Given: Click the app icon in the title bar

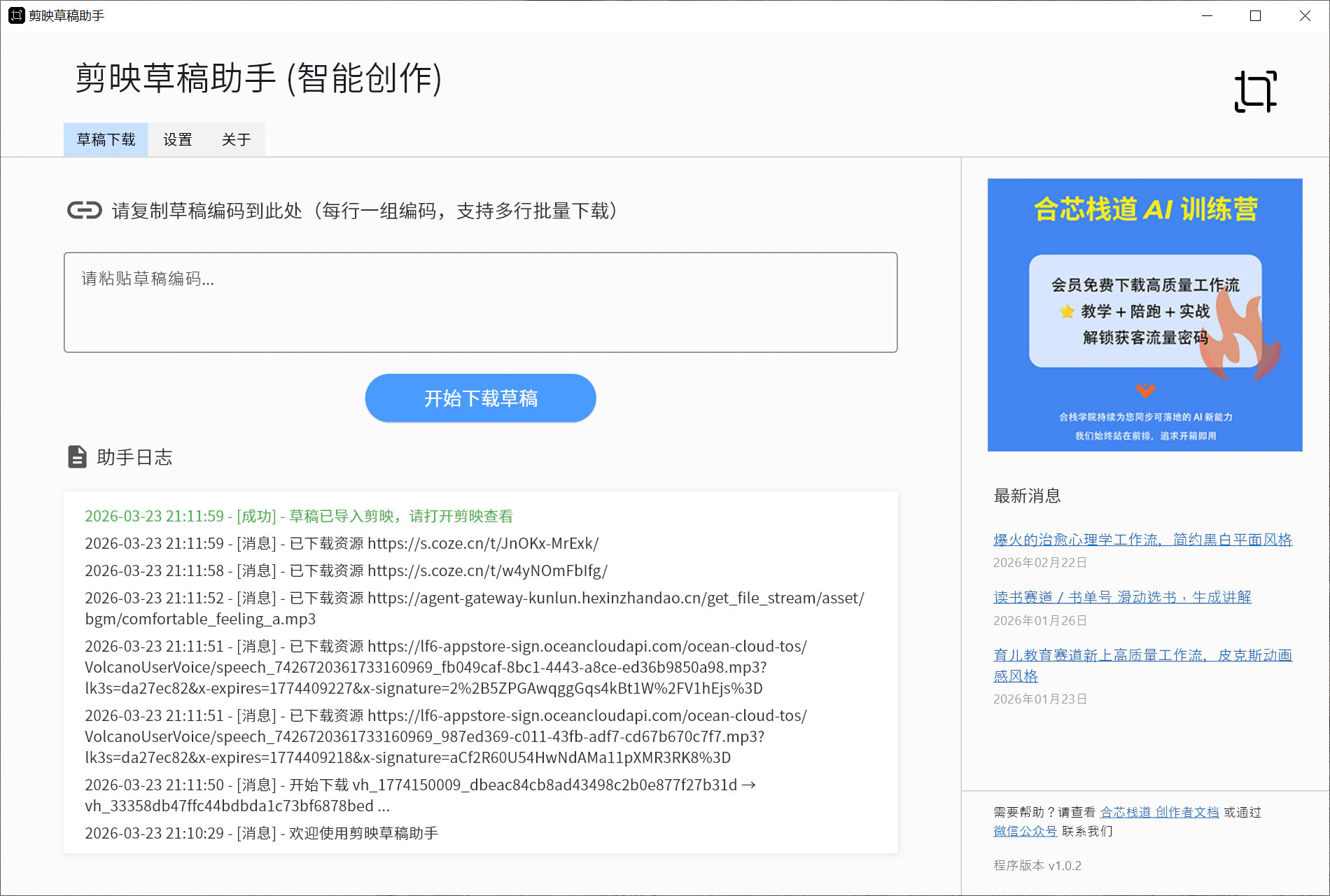Looking at the screenshot, I should (x=16, y=15).
